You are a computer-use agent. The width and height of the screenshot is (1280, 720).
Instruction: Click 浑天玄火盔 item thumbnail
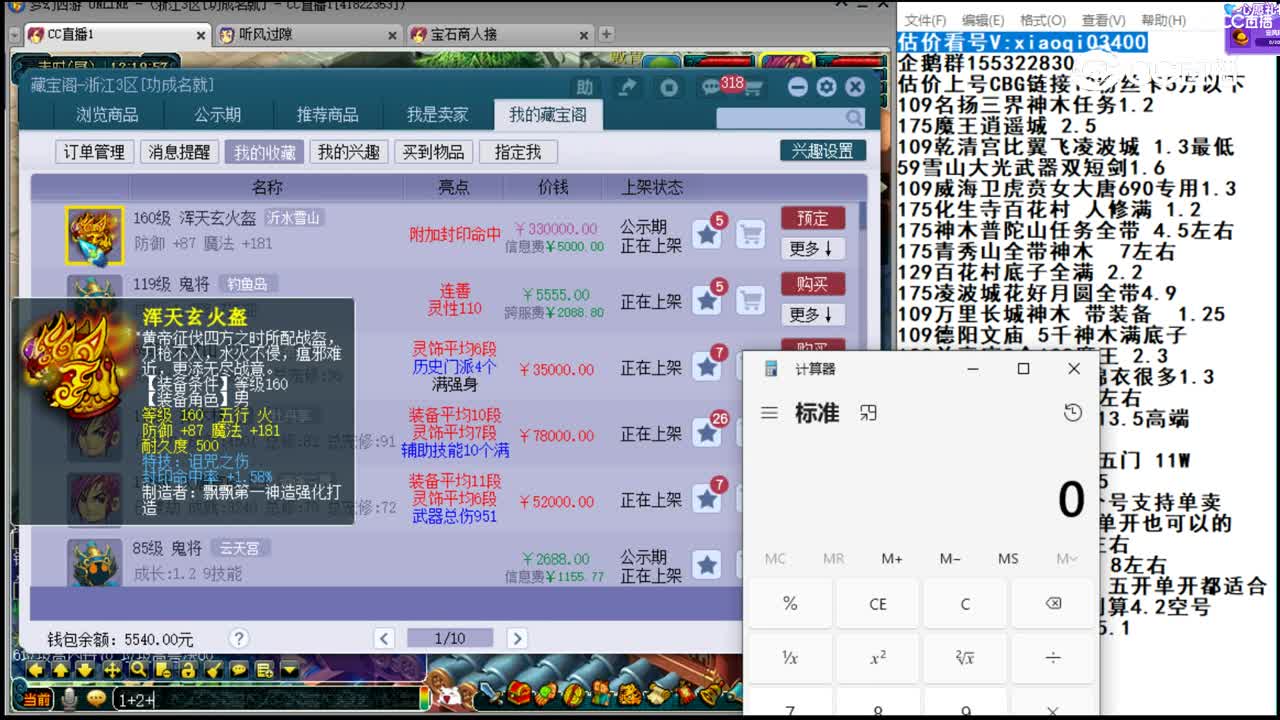(x=95, y=236)
